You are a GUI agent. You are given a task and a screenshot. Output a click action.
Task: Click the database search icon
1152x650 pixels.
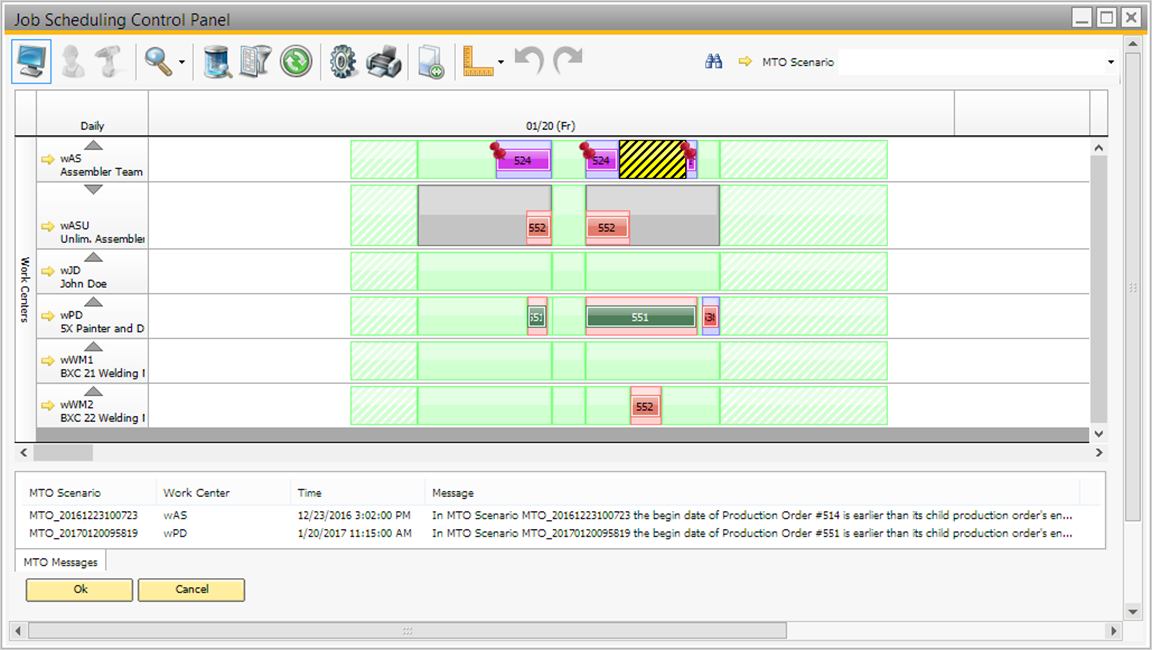[217, 62]
